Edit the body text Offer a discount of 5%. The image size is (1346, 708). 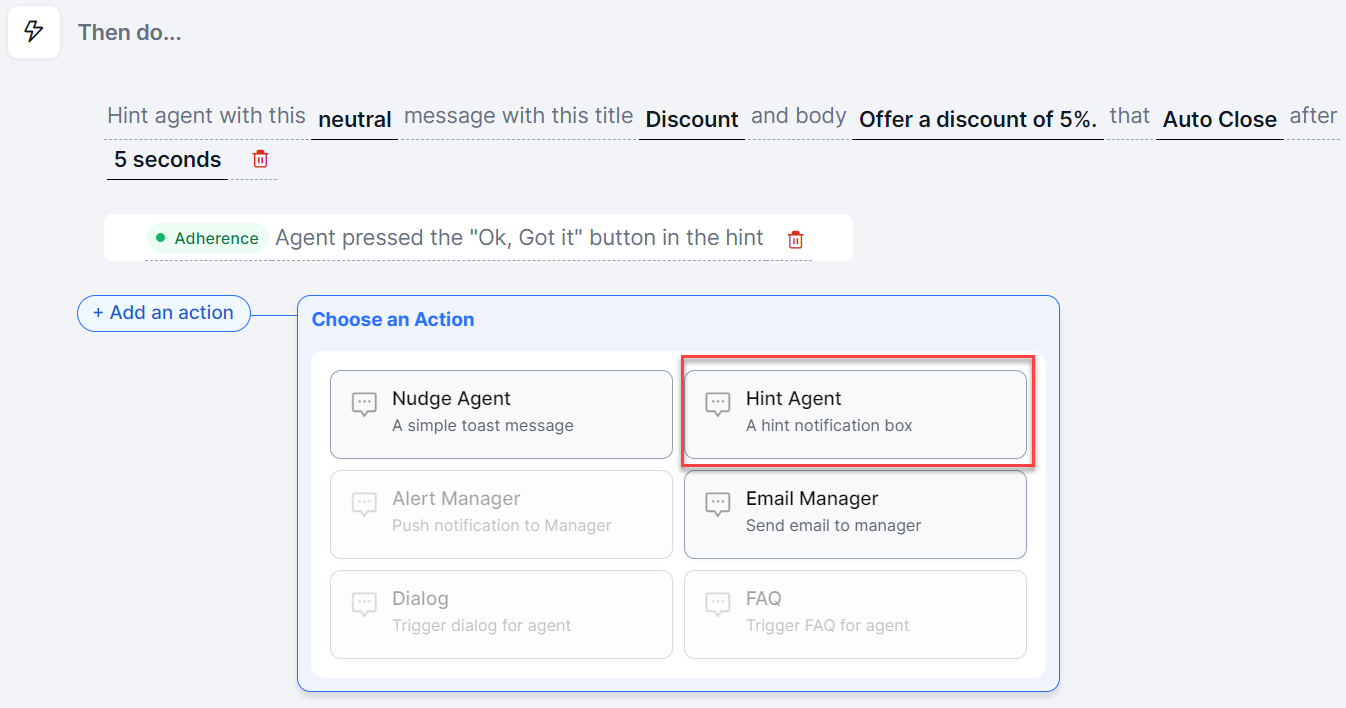pyautogui.click(x=977, y=120)
